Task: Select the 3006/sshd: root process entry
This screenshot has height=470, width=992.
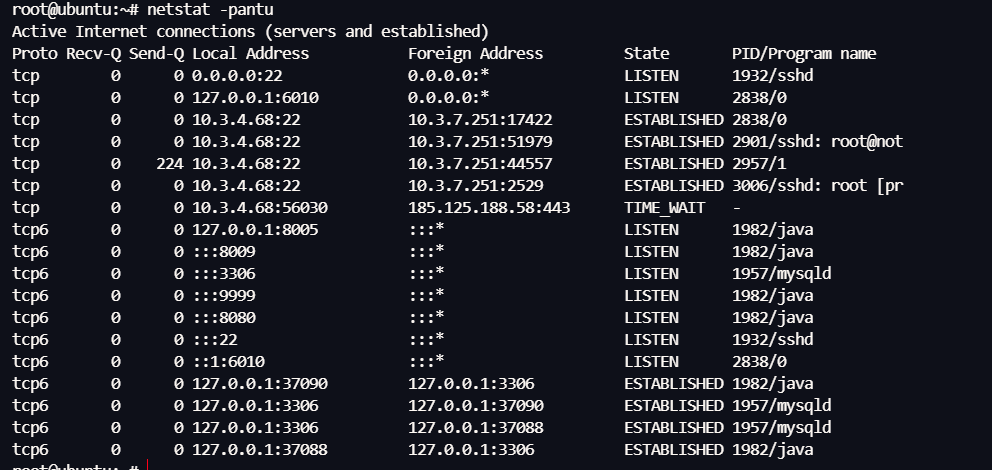Action: 817,186
